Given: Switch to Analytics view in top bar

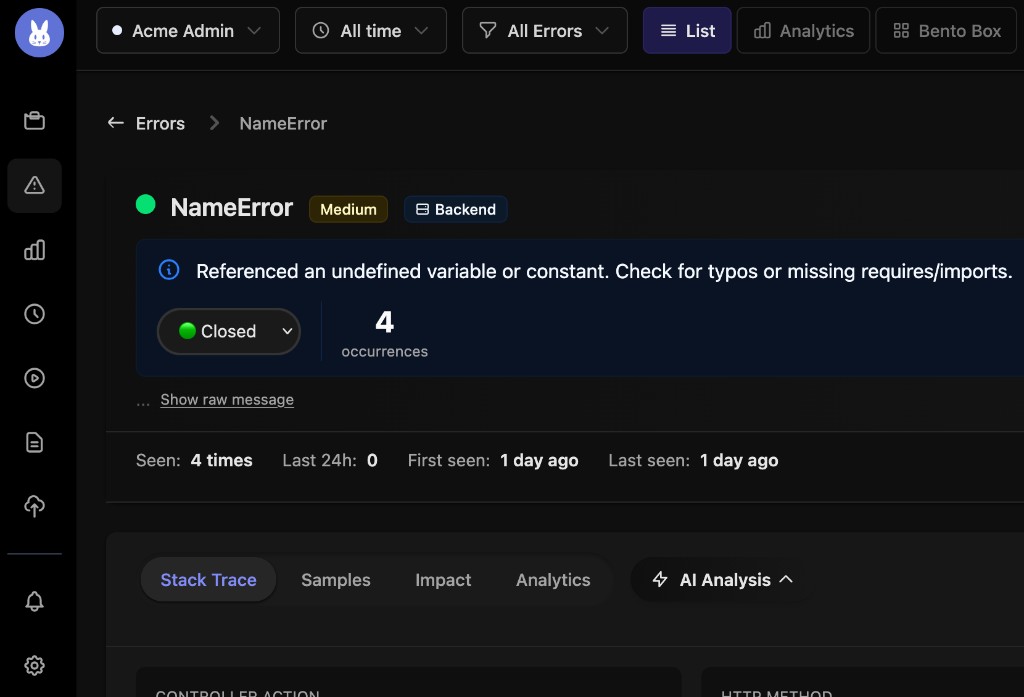Looking at the screenshot, I should 803,30.
